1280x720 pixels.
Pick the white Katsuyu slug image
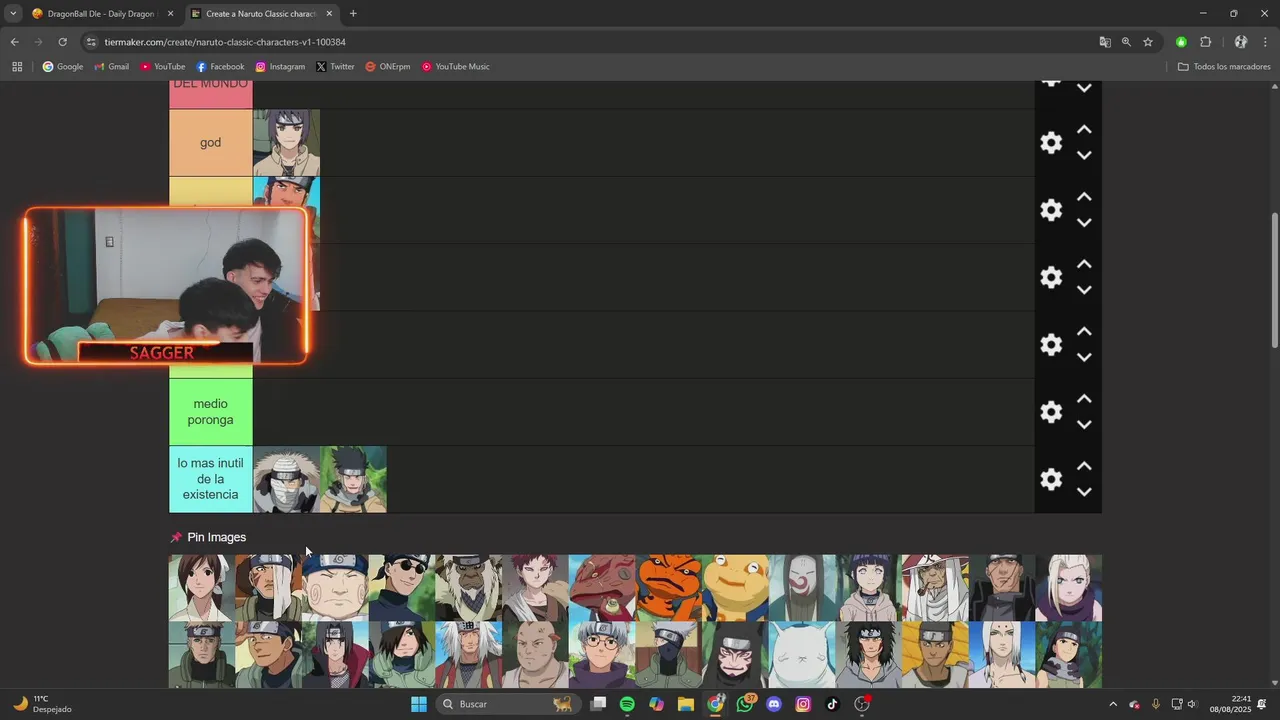point(802,655)
